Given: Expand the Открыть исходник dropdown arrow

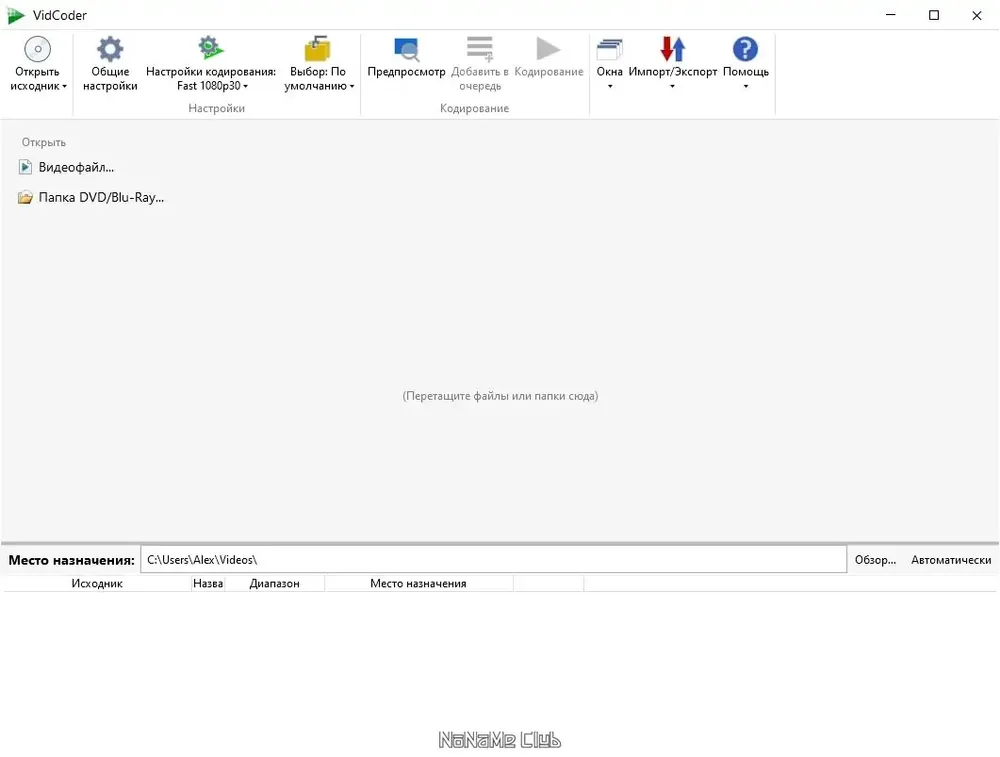Looking at the screenshot, I should [x=64, y=86].
